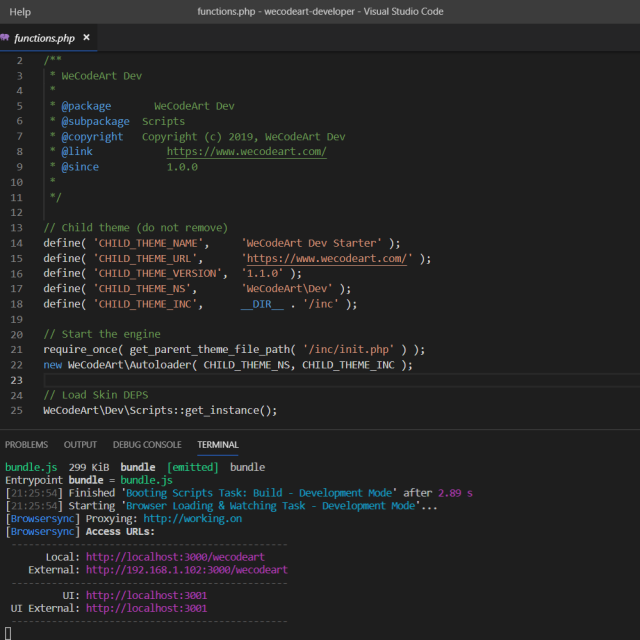
Task: Click the '// Load Skin DEPS' comment
Action: pos(96,395)
